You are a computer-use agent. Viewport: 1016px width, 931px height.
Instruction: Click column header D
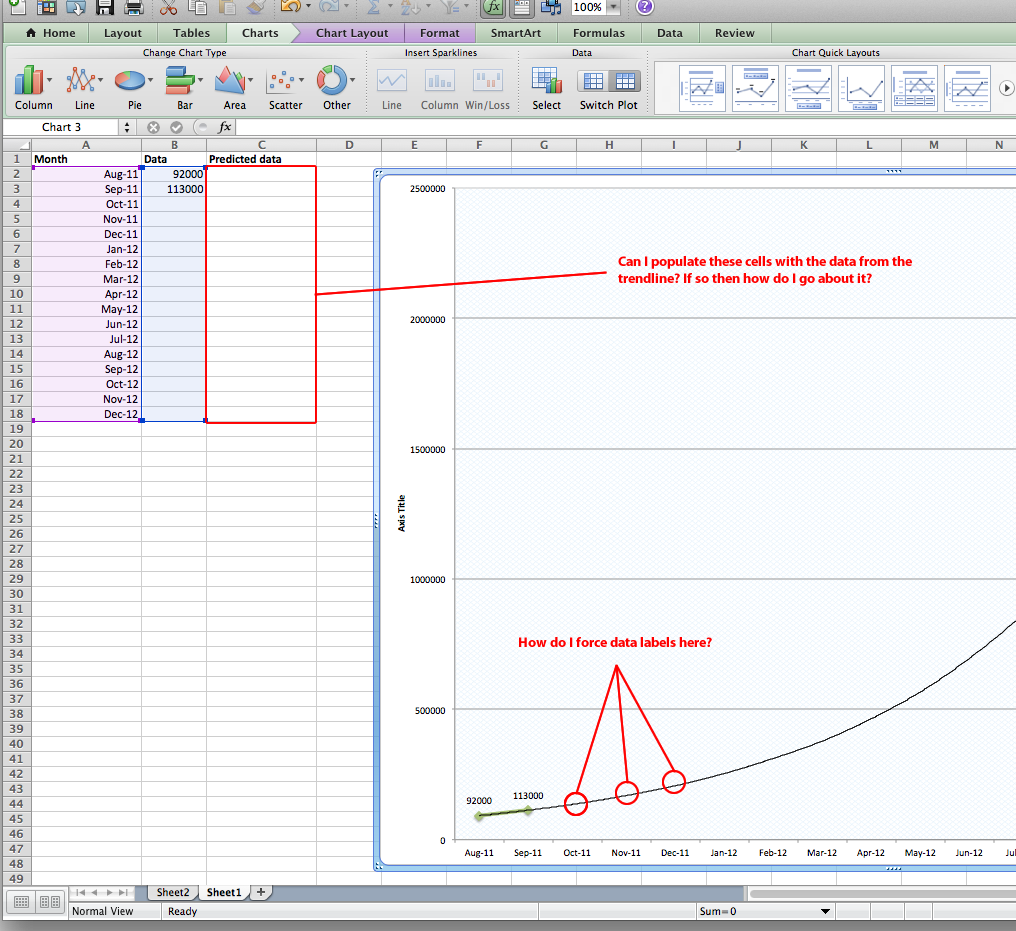[x=349, y=144]
